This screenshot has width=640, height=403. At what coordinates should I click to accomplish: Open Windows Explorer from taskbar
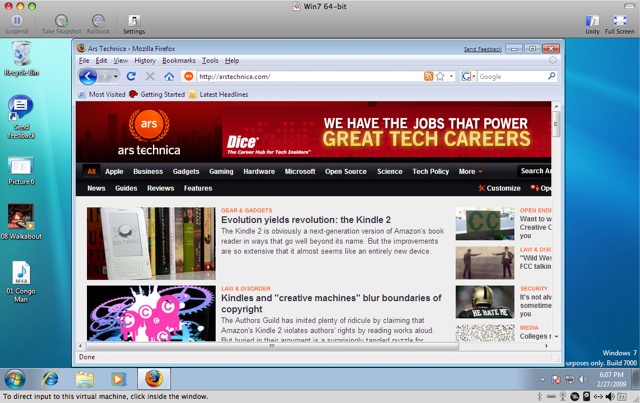pos(84,379)
